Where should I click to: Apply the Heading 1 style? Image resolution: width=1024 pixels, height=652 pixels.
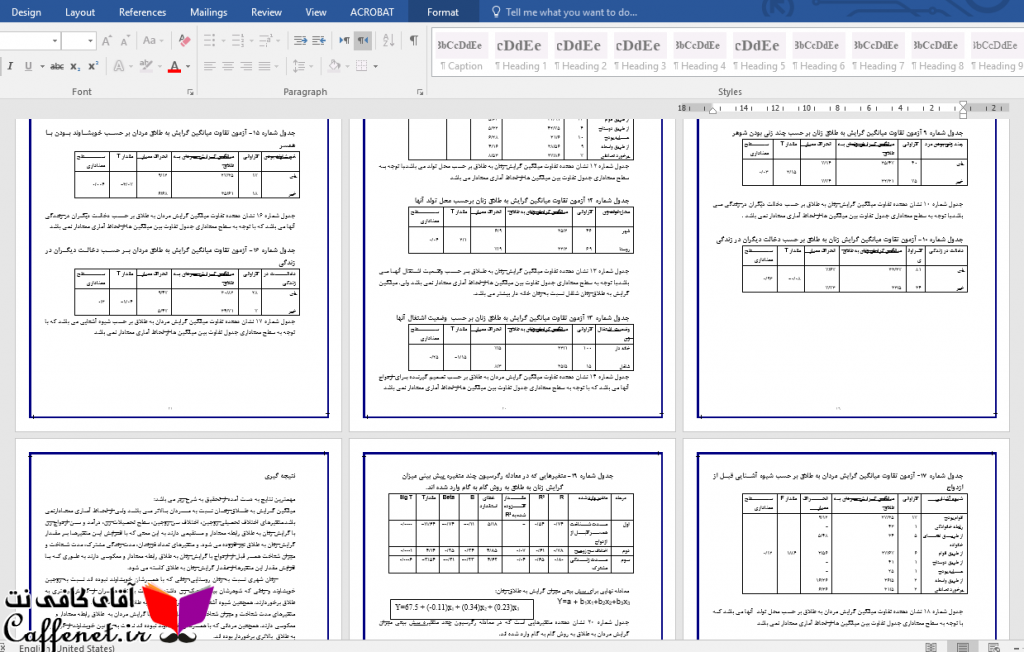tap(520, 55)
